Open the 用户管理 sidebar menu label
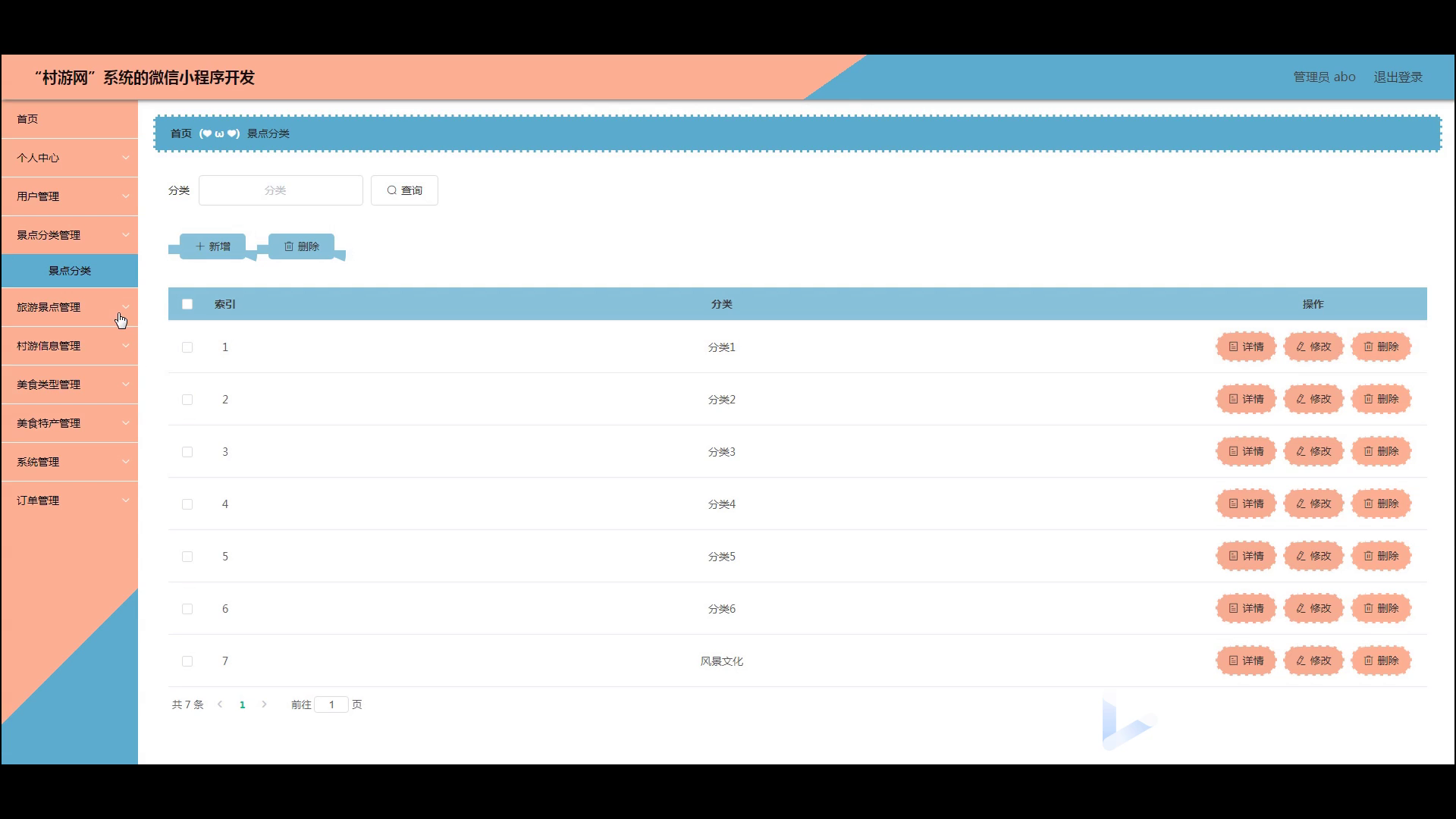This screenshot has height=819, width=1456. coord(38,196)
